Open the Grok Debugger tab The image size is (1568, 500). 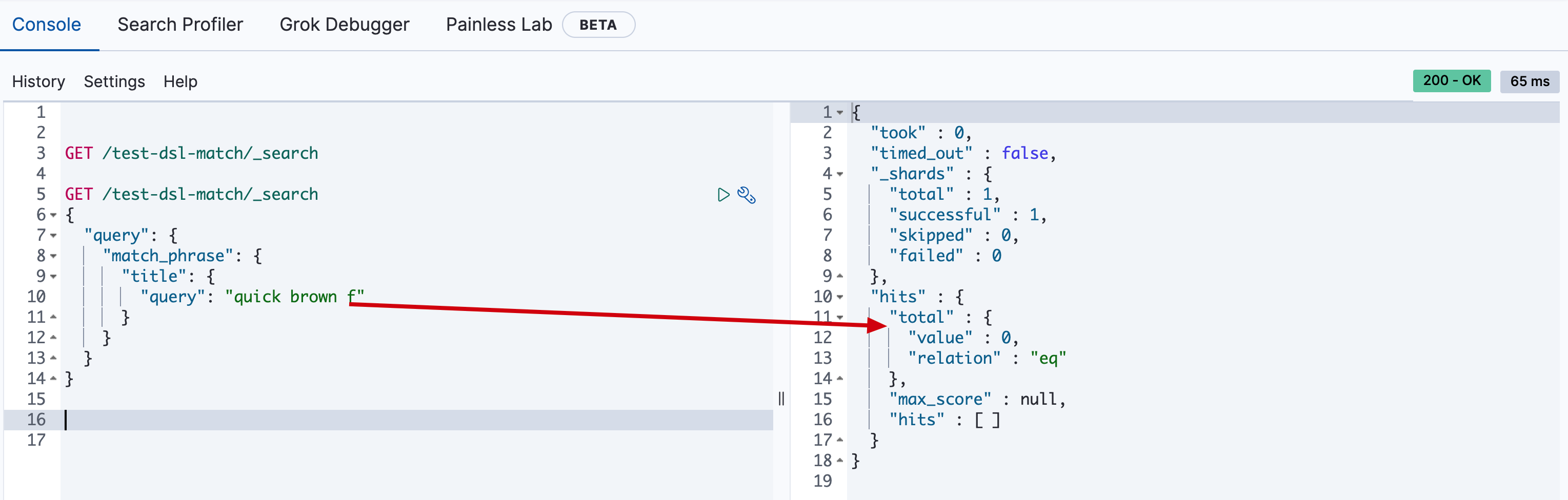coord(344,24)
